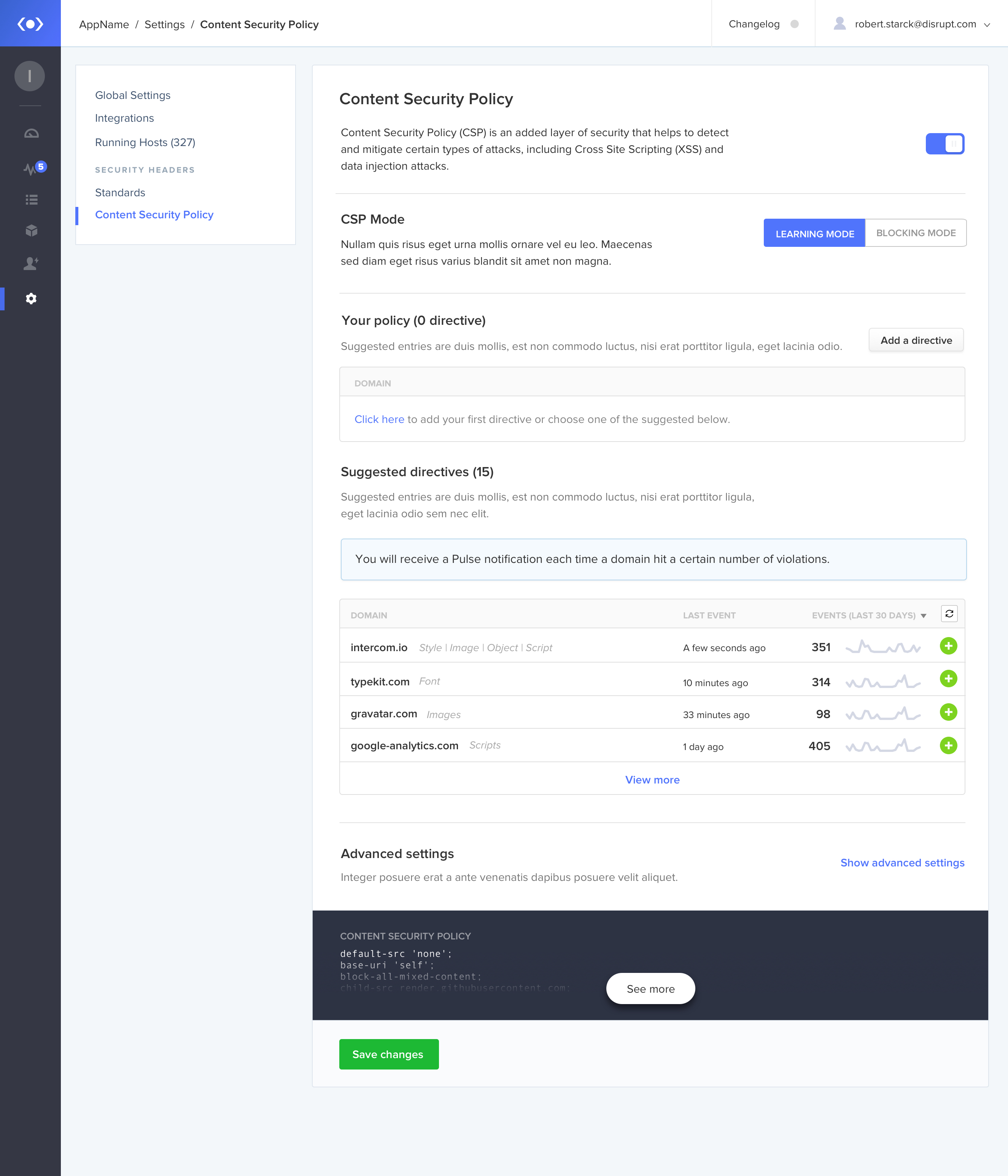Open the user account dropdown
This screenshot has height=1176, width=1008.
click(x=915, y=24)
